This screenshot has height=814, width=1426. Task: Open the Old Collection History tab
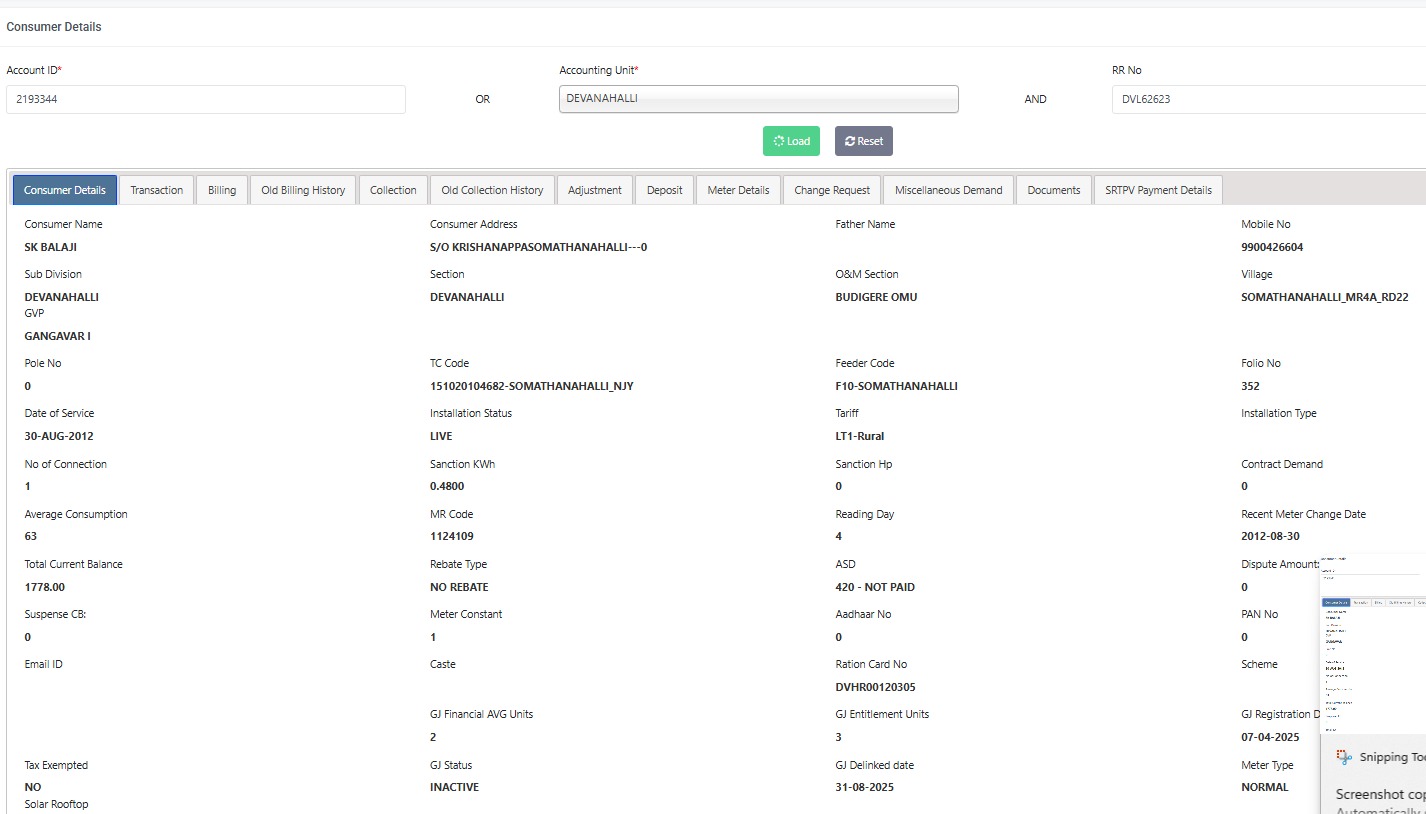[x=492, y=190]
